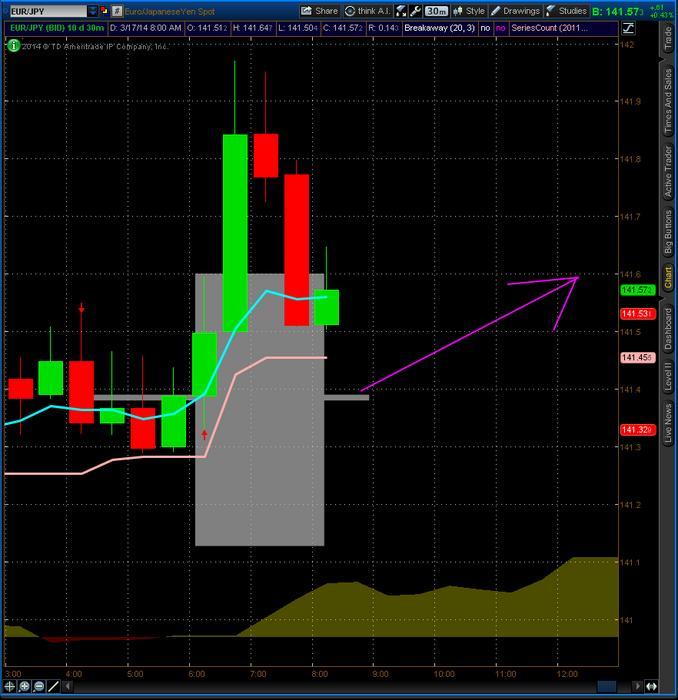678x700 pixels.
Task: Open the symbol selector dropdown arrow
Action: pyautogui.click(x=92, y=11)
